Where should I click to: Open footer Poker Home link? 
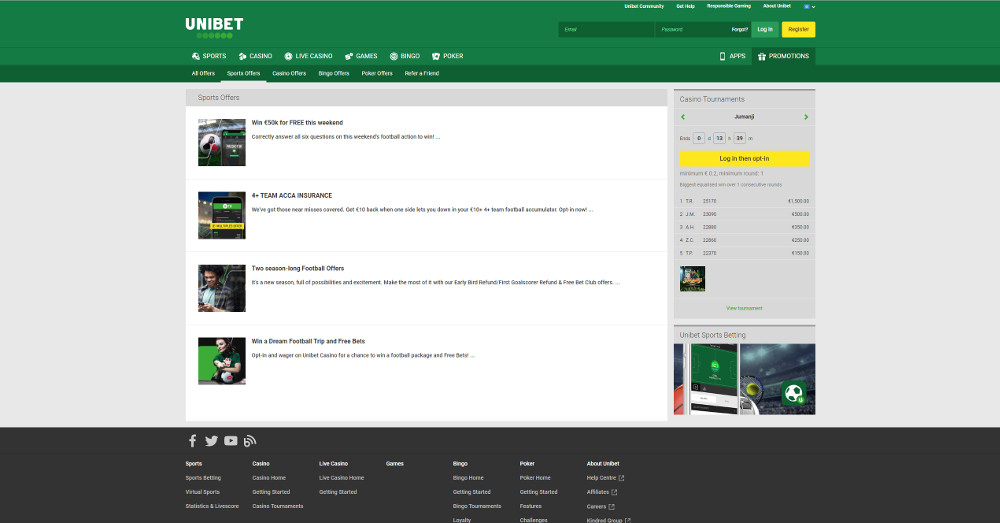(535, 478)
